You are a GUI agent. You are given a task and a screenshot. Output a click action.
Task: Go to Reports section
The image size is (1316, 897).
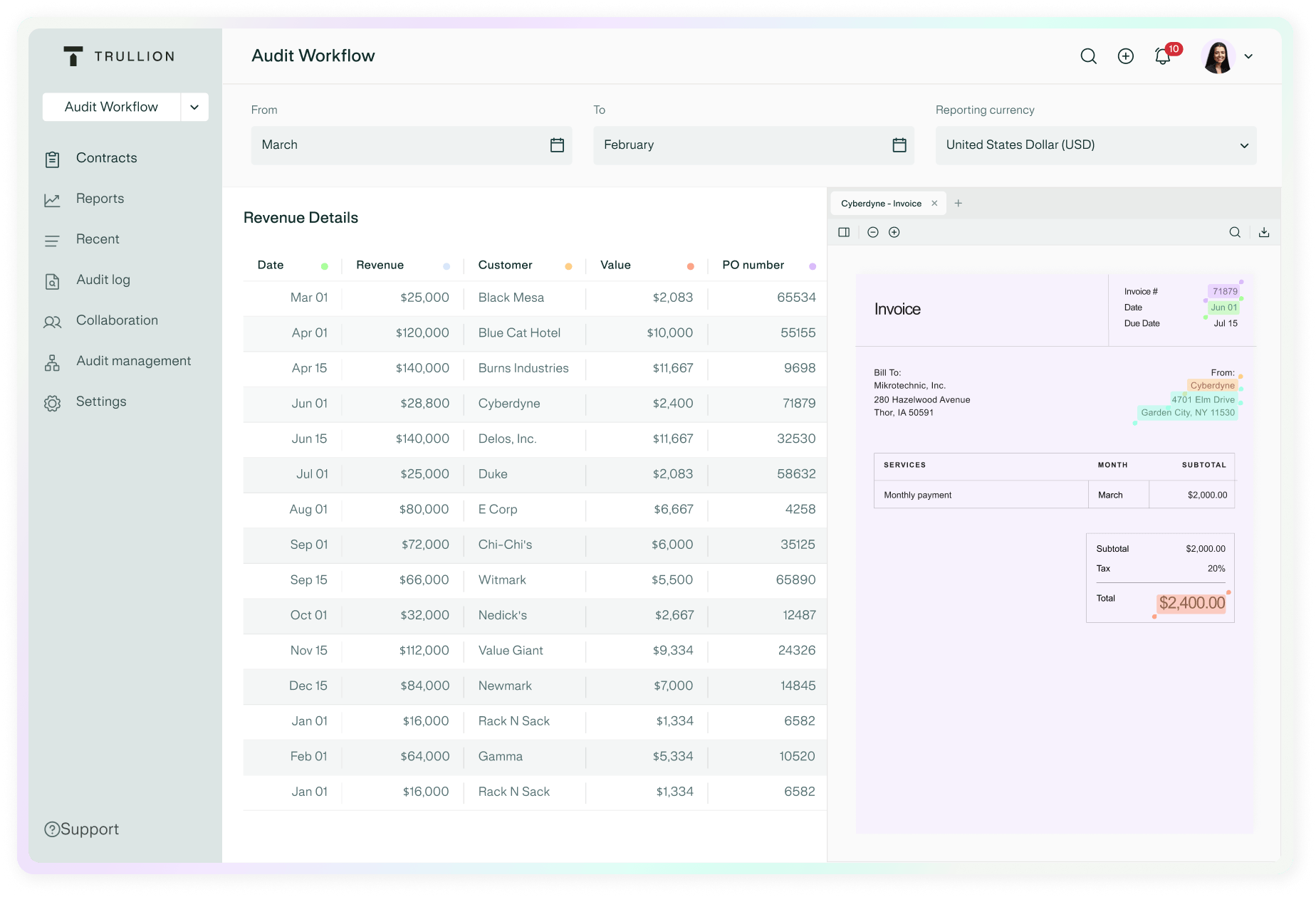tap(100, 199)
